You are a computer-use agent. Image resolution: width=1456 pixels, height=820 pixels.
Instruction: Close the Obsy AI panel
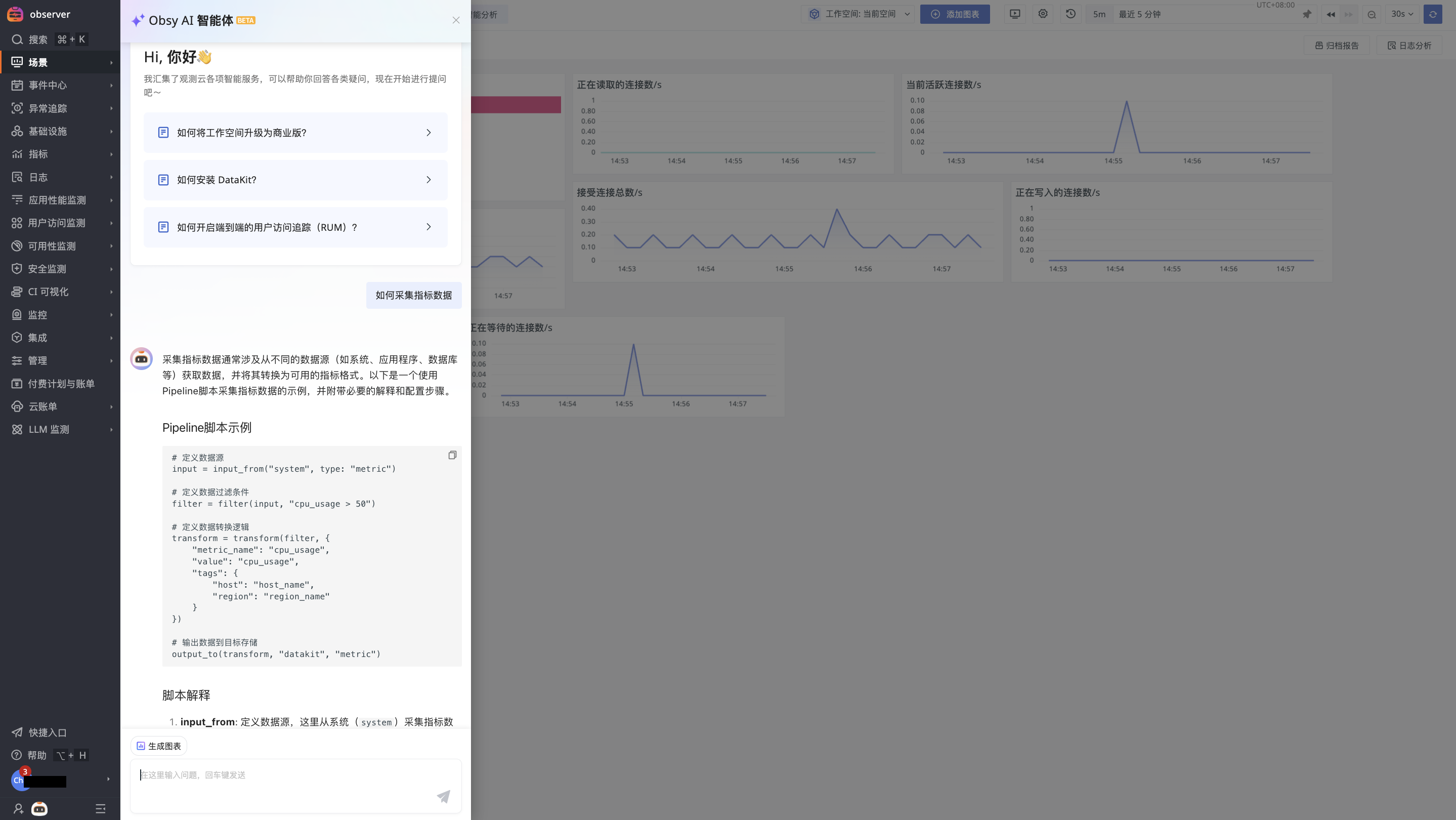click(x=456, y=20)
